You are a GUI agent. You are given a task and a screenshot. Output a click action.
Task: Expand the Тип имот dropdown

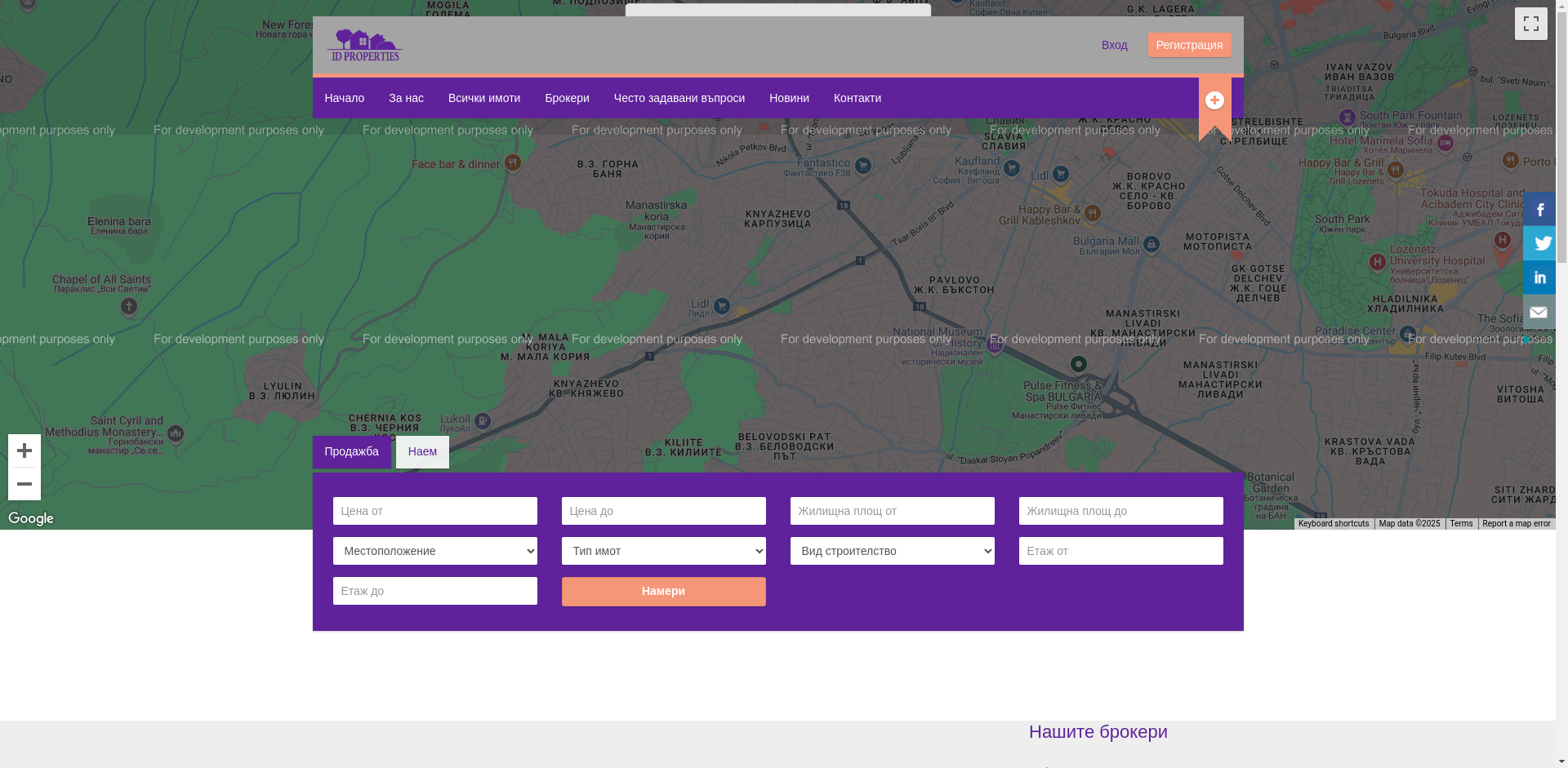(x=663, y=551)
